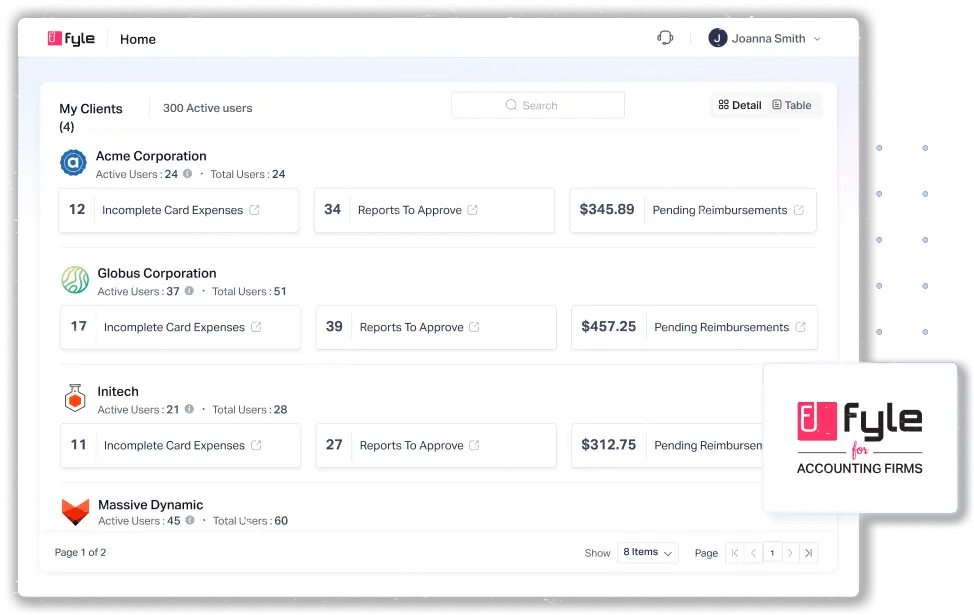Click Initech's 11 Incomplete Card Expenses count

click(79, 445)
